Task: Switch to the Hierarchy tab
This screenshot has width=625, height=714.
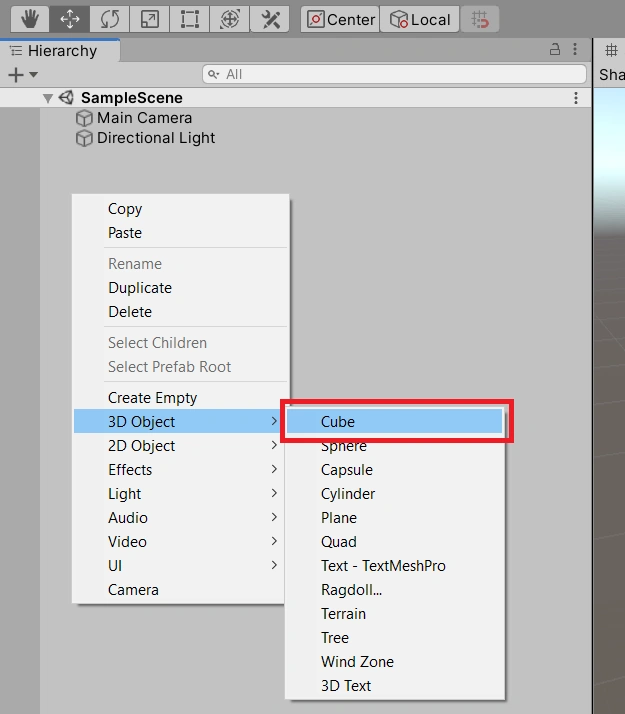Action: pos(60,51)
